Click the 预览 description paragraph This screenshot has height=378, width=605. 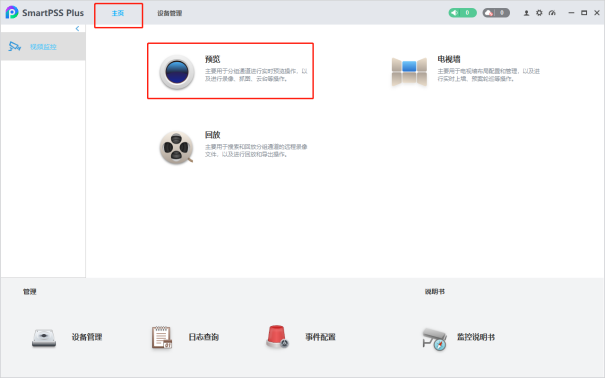click(x=256, y=75)
